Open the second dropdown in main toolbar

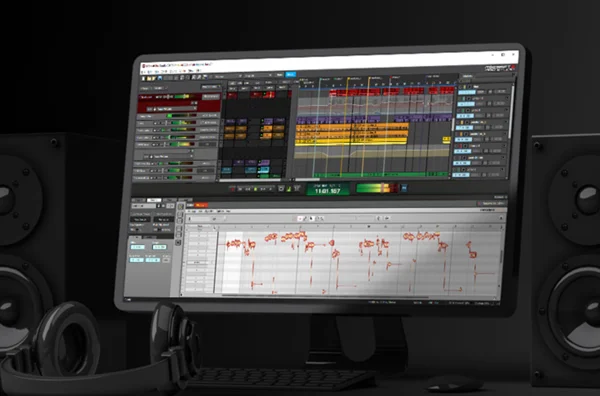(x=258, y=75)
